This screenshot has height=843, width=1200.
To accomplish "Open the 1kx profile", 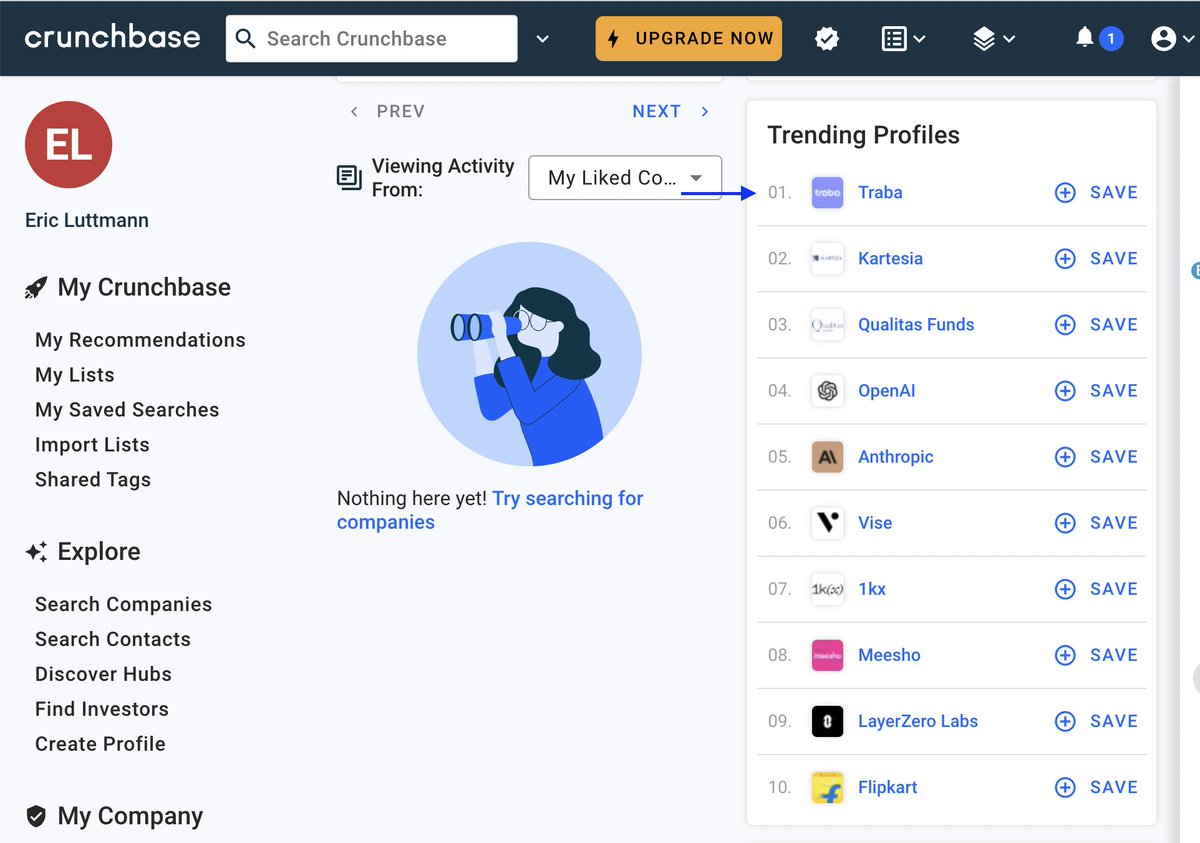I will click(x=872, y=589).
